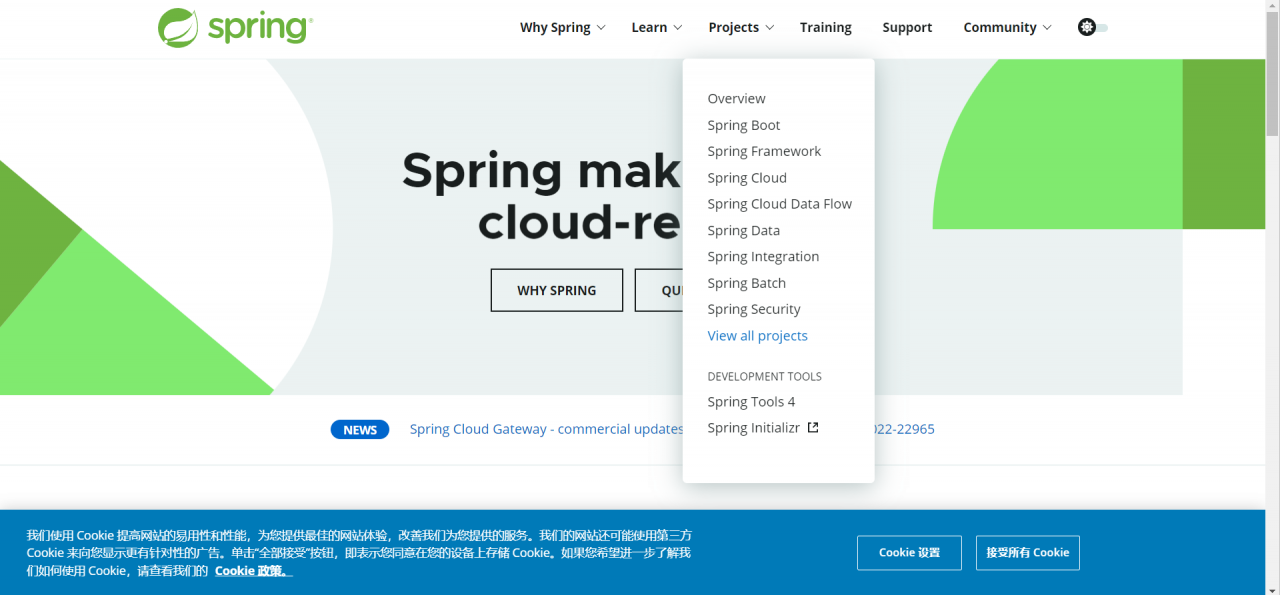
Task: Open the Support nav item
Action: tap(907, 27)
